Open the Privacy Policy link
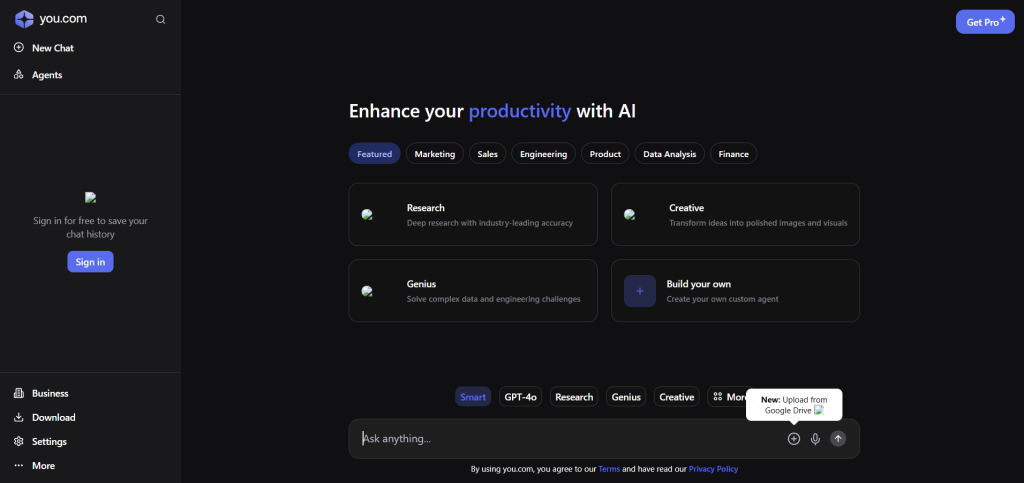The width and height of the screenshot is (1024, 483). pos(713,468)
